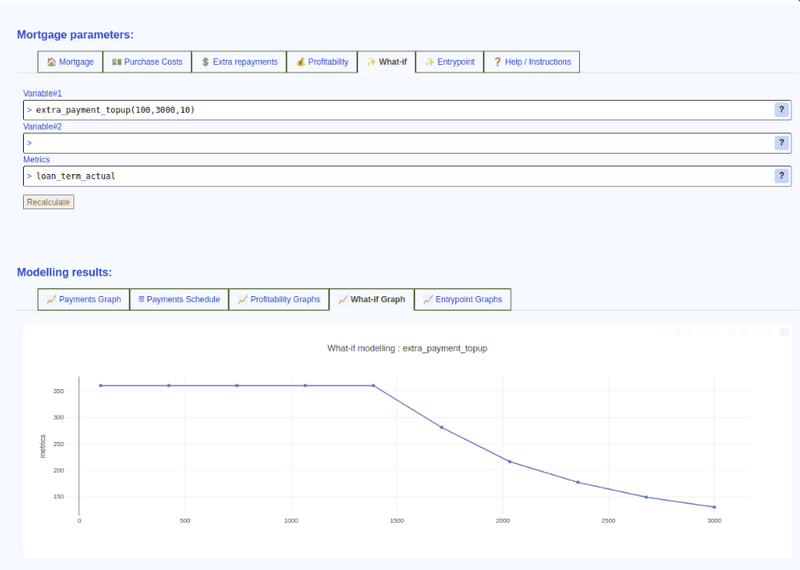Open help for Variable#1 question mark

[782, 110]
